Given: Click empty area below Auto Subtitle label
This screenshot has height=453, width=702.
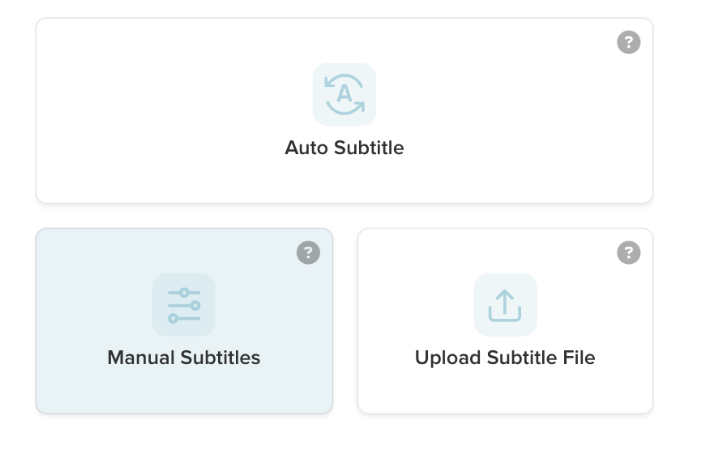Looking at the screenshot, I should [x=344, y=182].
